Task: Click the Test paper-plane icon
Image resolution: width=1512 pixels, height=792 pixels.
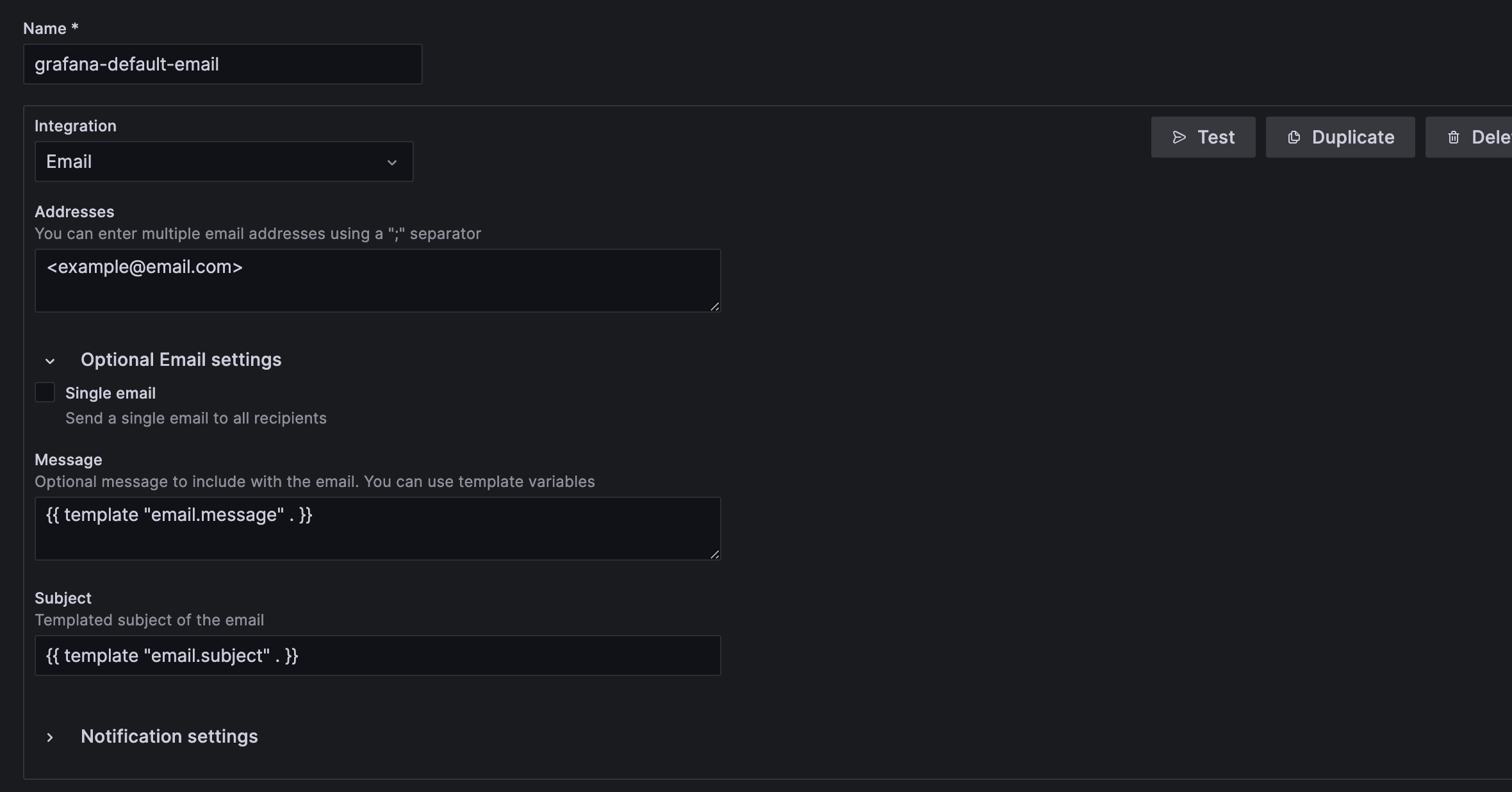Action: coord(1179,137)
